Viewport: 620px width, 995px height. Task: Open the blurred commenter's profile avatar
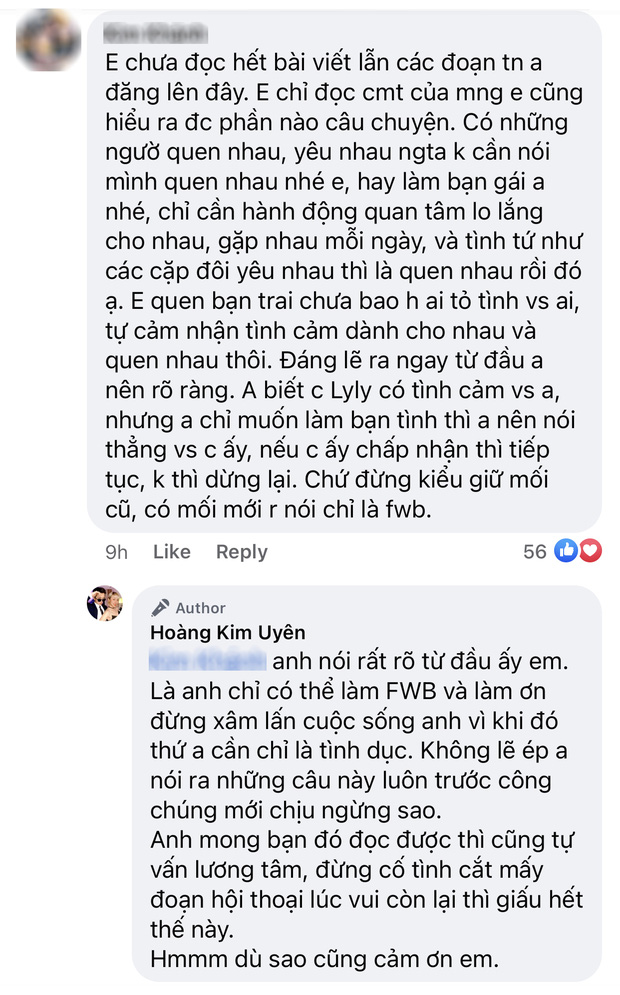[48, 40]
